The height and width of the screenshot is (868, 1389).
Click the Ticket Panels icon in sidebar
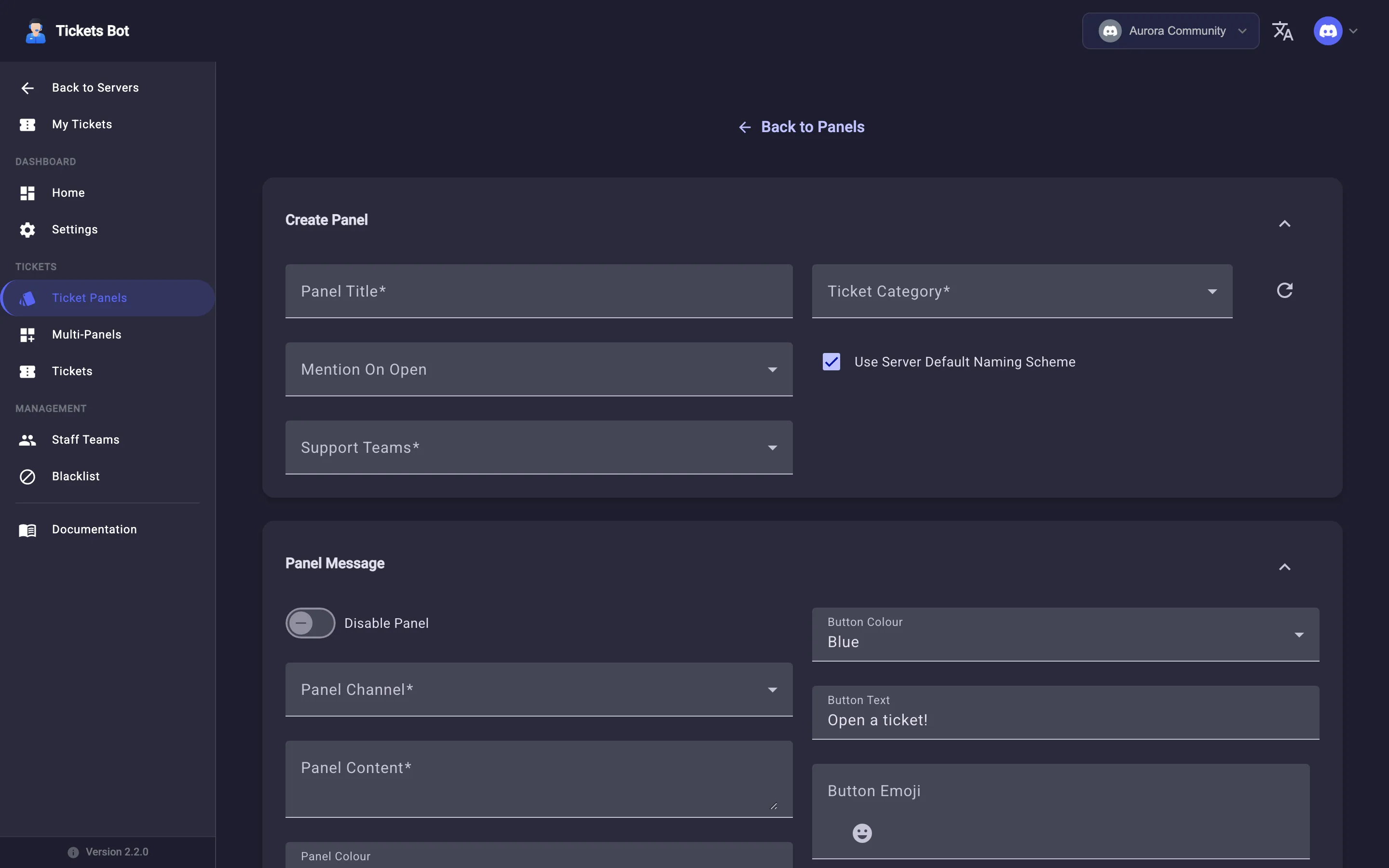coord(27,298)
